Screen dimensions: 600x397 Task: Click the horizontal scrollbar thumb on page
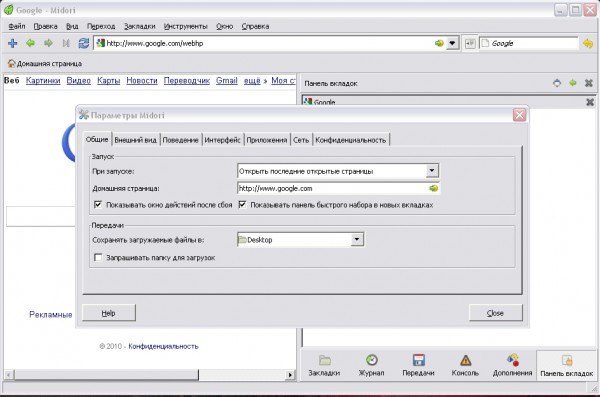click(106, 375)
